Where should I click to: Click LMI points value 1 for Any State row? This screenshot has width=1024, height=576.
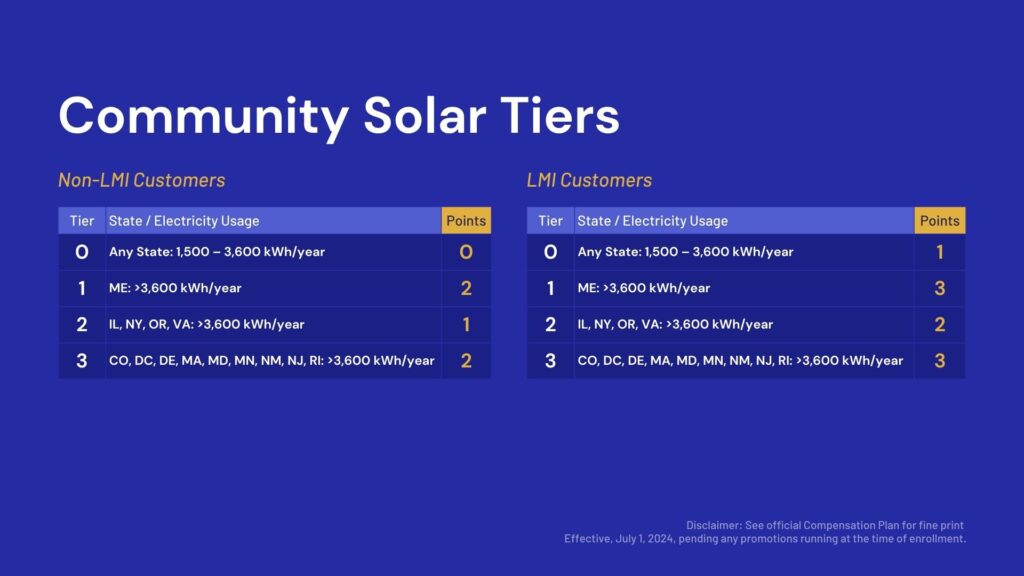click(x=940, y=252)
